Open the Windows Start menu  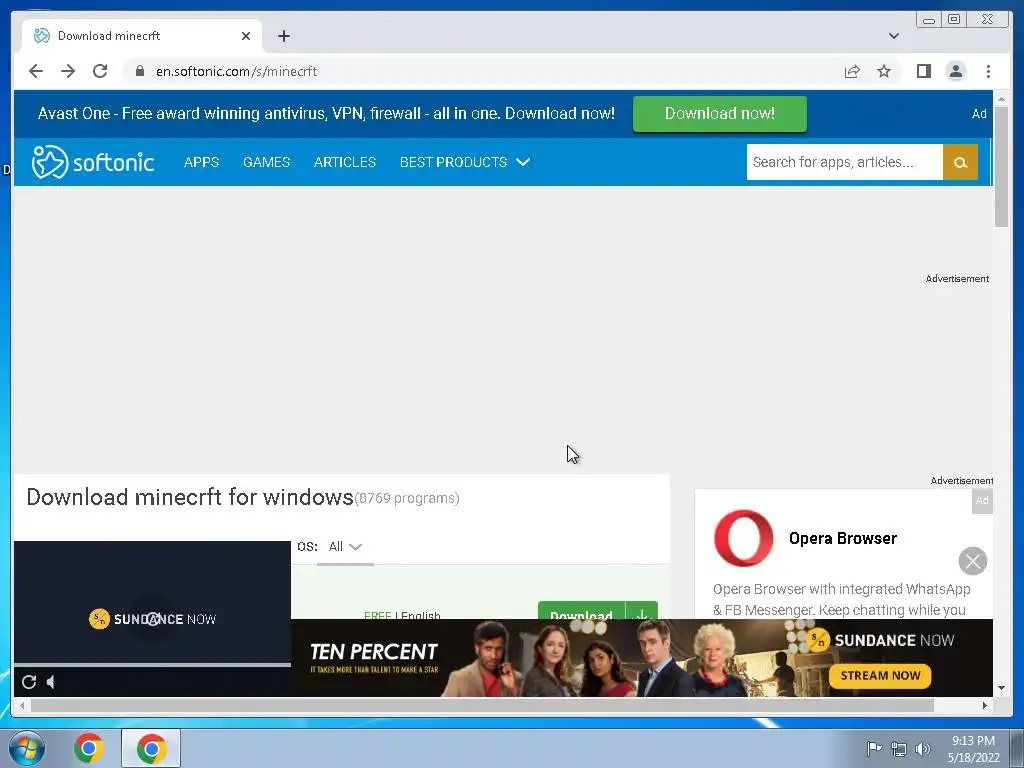[x=27, y=748]
